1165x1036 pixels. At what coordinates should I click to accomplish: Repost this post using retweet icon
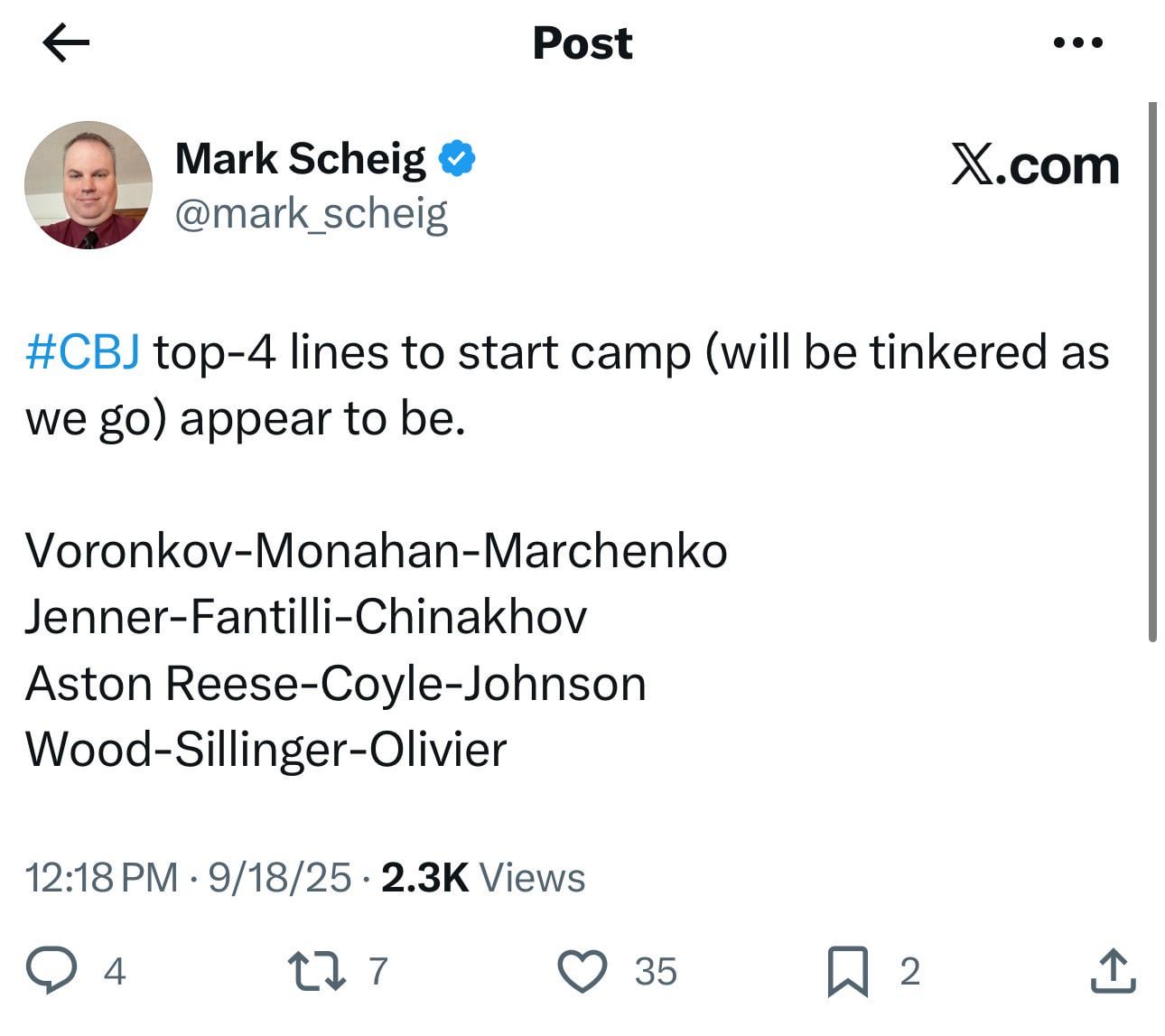[x=316, y=971]
